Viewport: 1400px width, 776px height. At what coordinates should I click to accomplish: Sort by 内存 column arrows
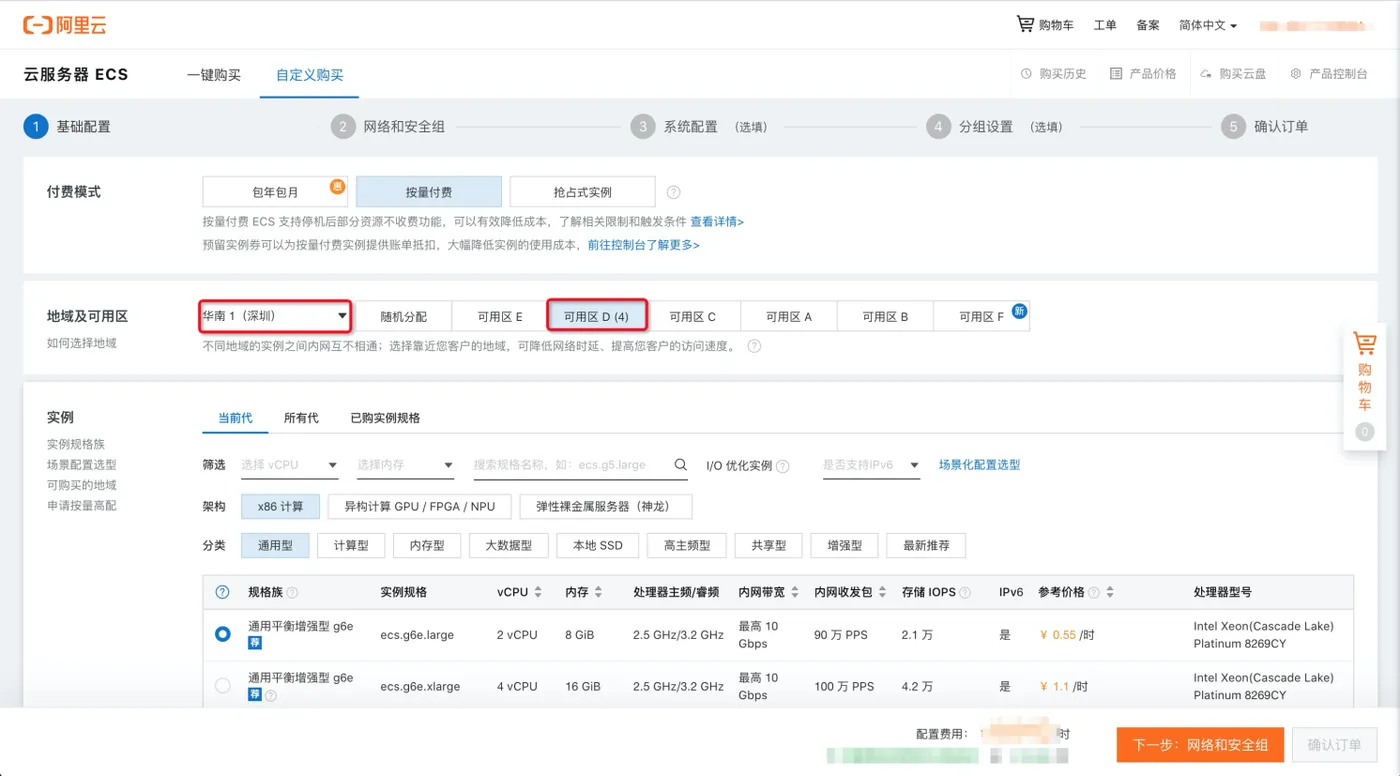pyautogui.click(x=598, y=592)
